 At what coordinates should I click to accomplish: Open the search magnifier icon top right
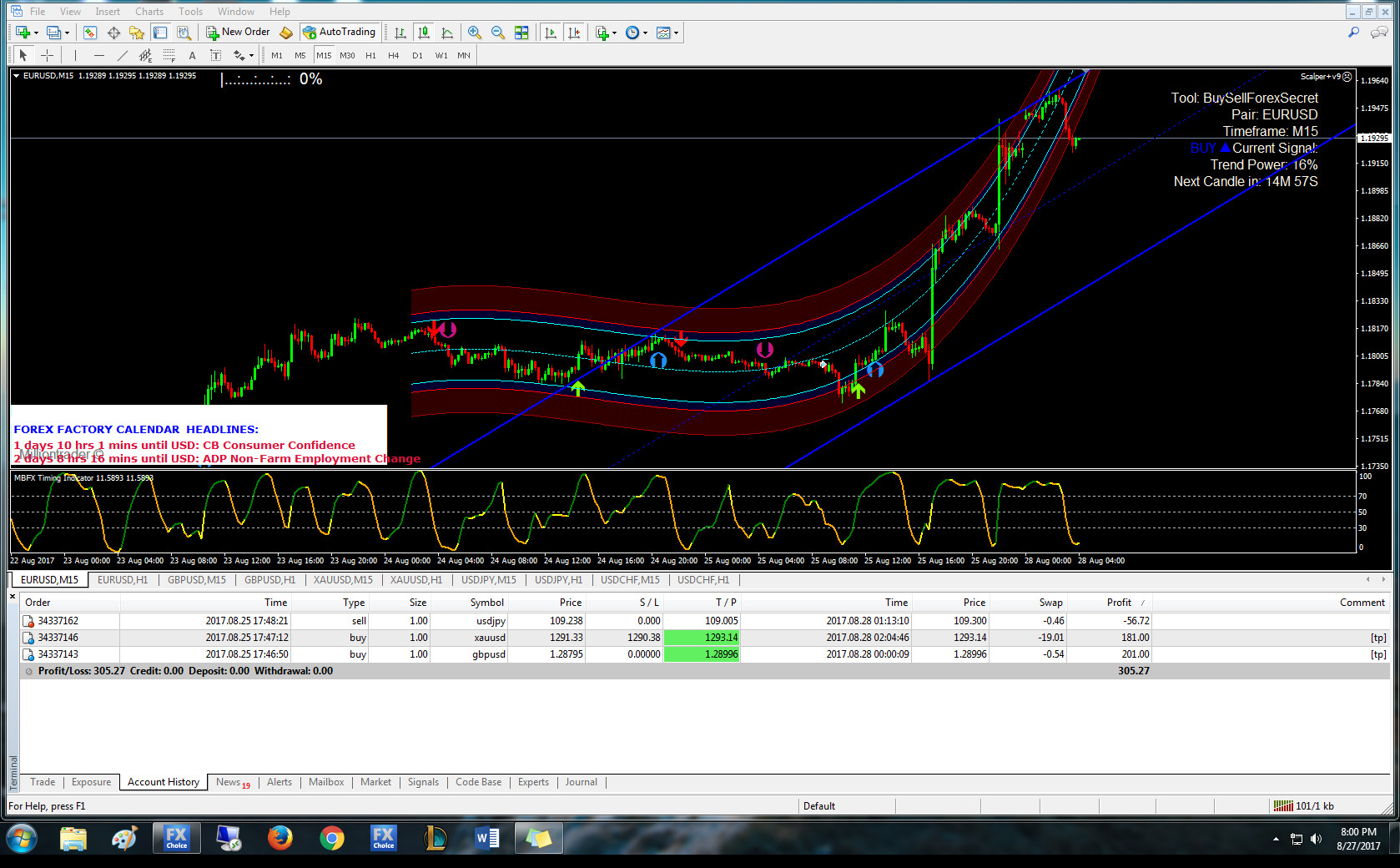[1353, 33]
